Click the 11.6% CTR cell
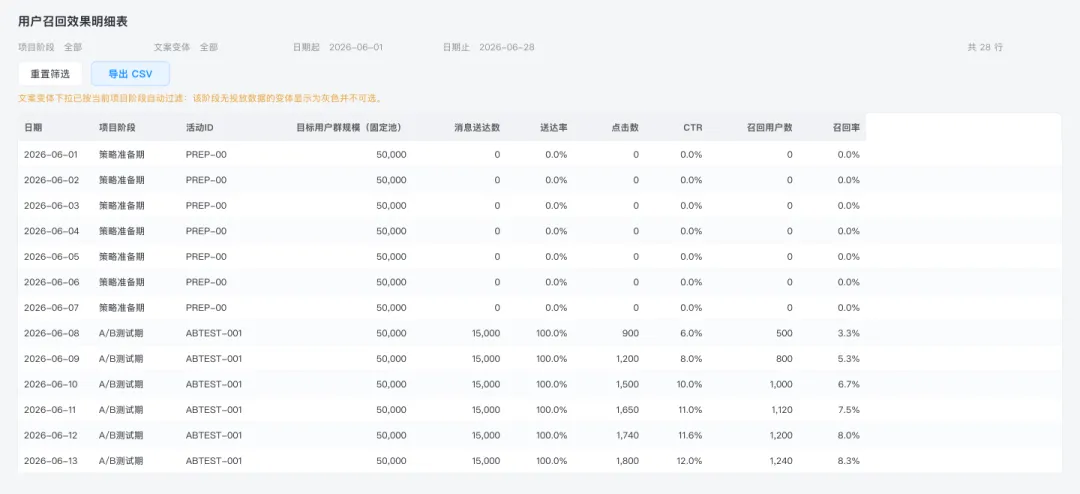Image resolution: width=1080 pixels, height=494 pixels. (x=689, y=435)
